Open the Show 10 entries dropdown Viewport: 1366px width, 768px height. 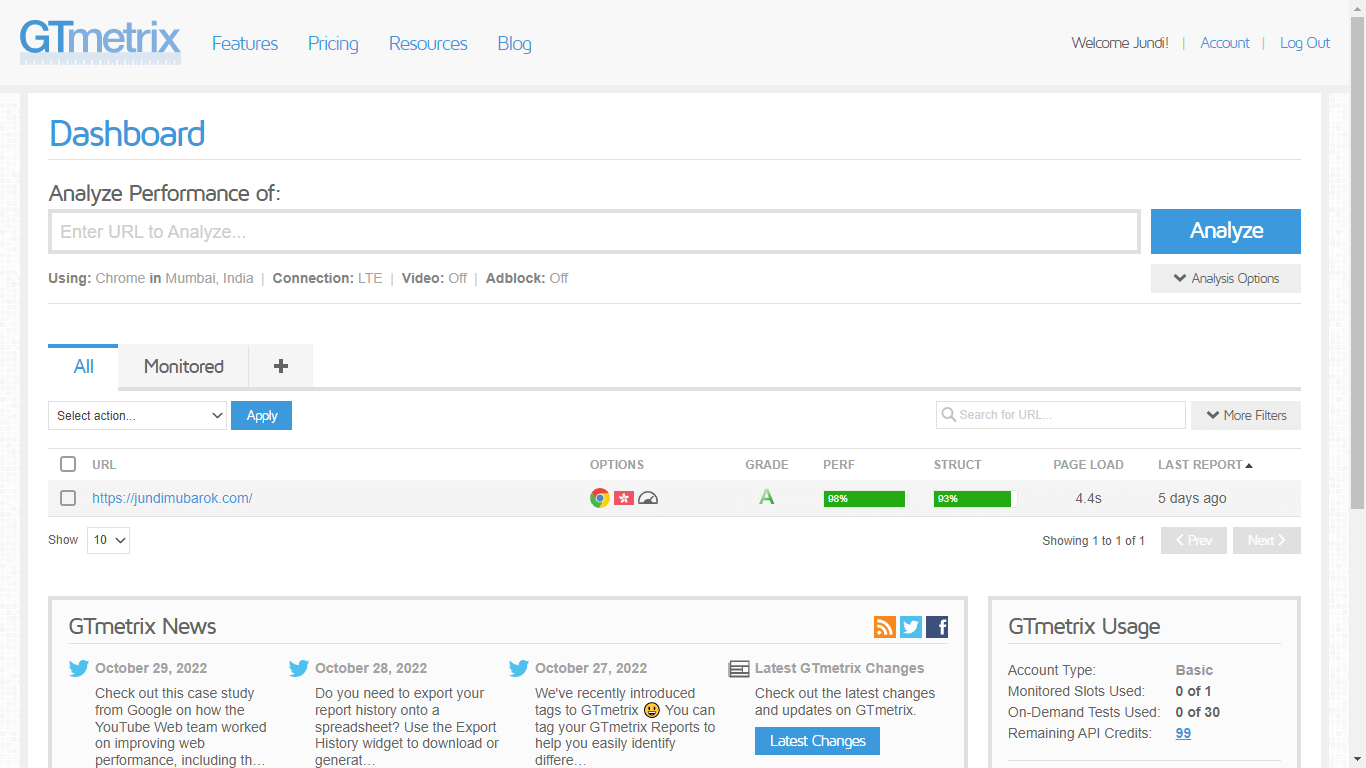(x=108, y=540)
